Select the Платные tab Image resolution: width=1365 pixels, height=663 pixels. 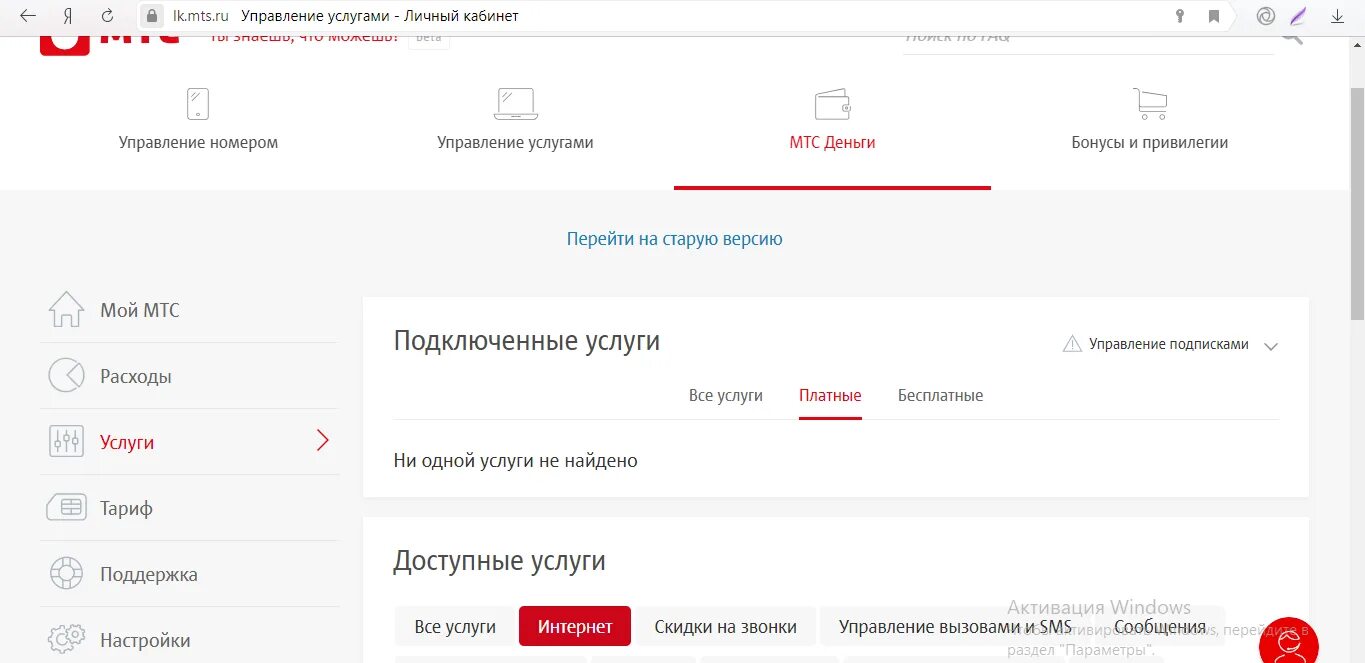[830, 396]
